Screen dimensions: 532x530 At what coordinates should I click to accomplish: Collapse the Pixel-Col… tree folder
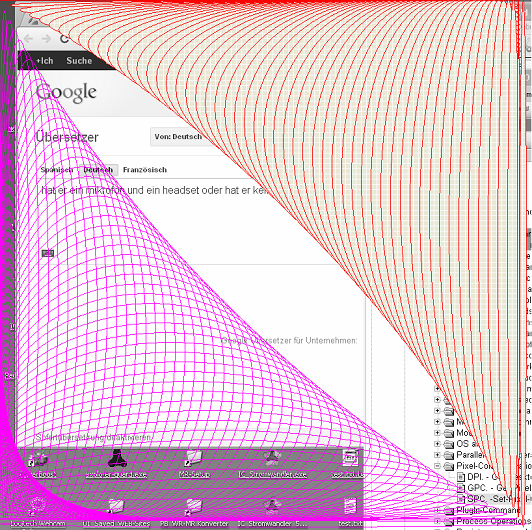[x=437, y=466]
